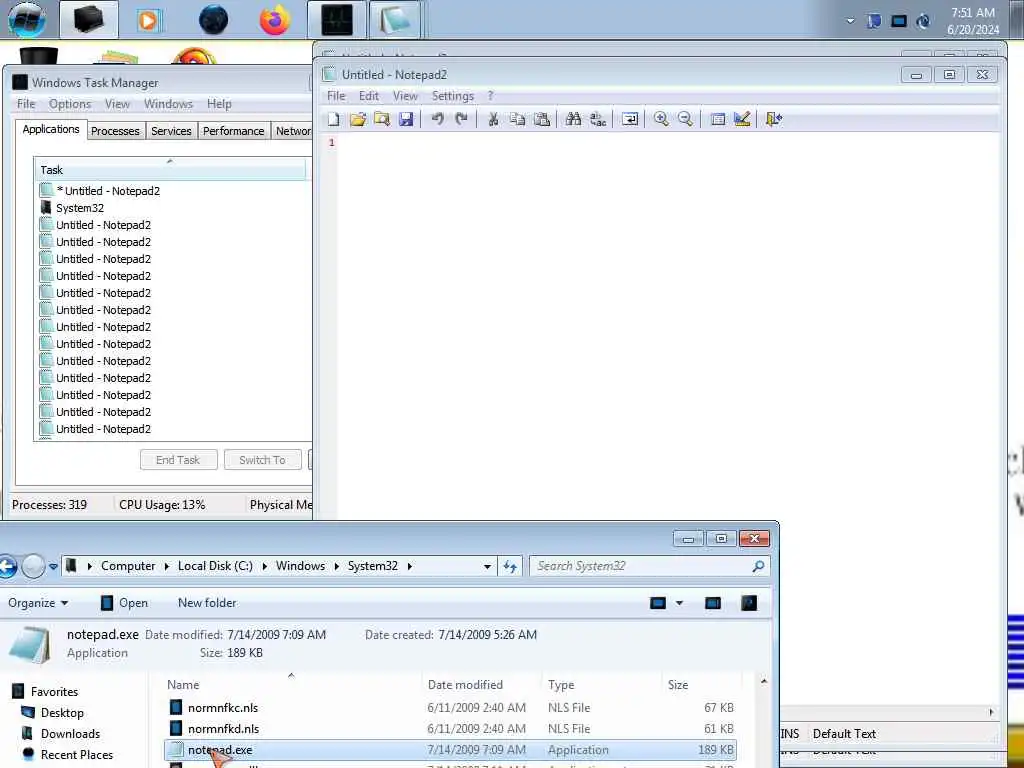Switch to the Processes tab in Task Manager

point(115,131)
